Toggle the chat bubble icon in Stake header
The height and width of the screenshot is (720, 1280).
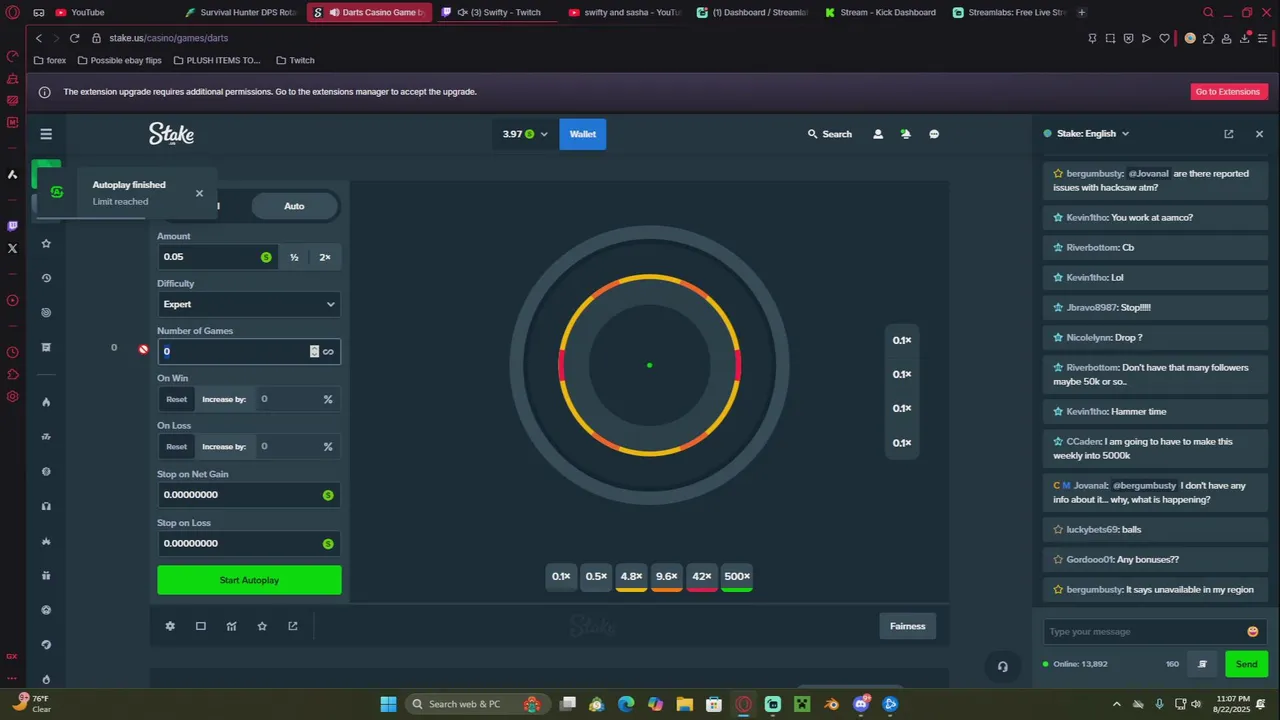click(x=934, y=134)
